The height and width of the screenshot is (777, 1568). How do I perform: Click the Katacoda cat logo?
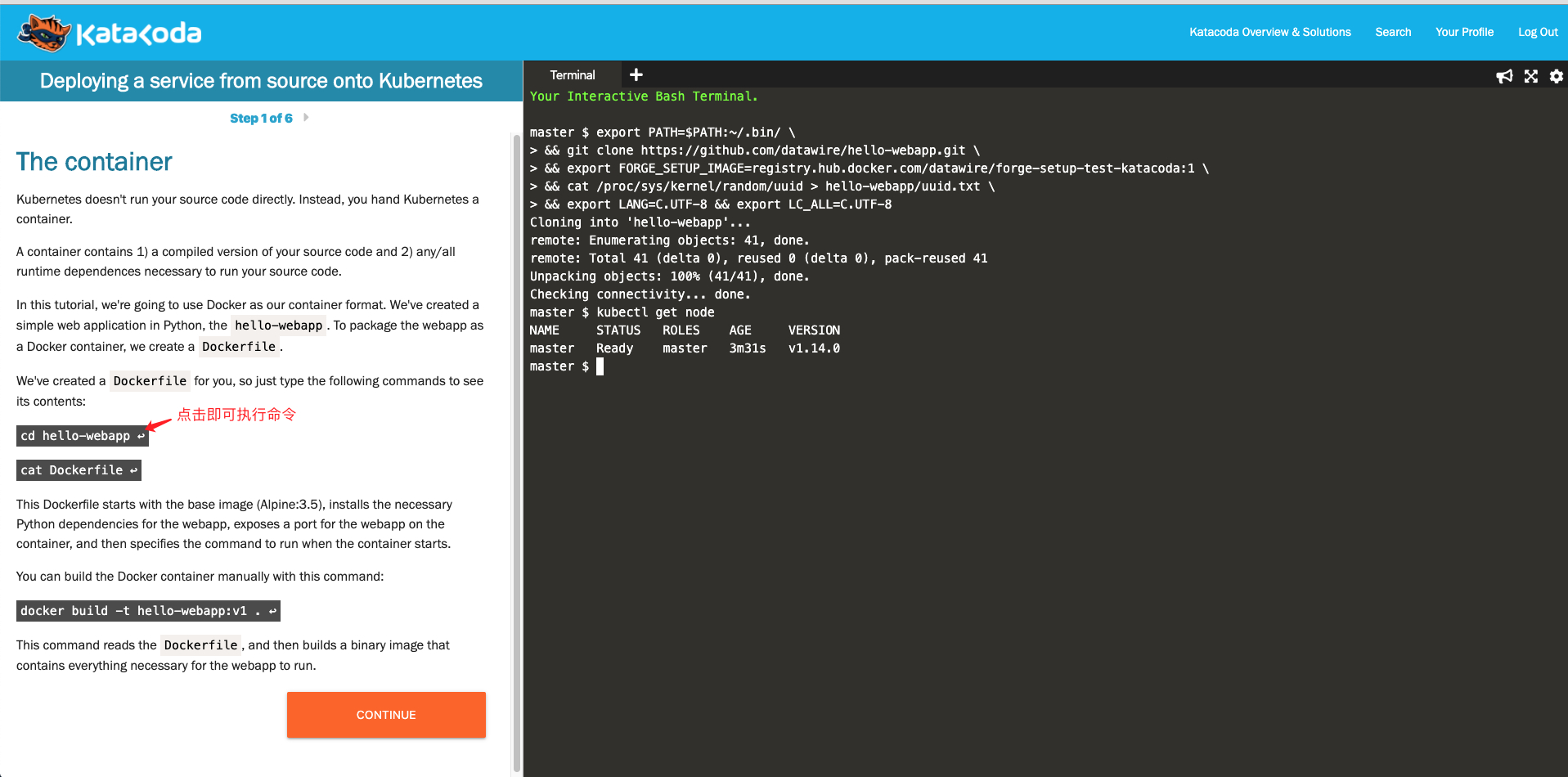pyautogui.click(x=44, y=33)
